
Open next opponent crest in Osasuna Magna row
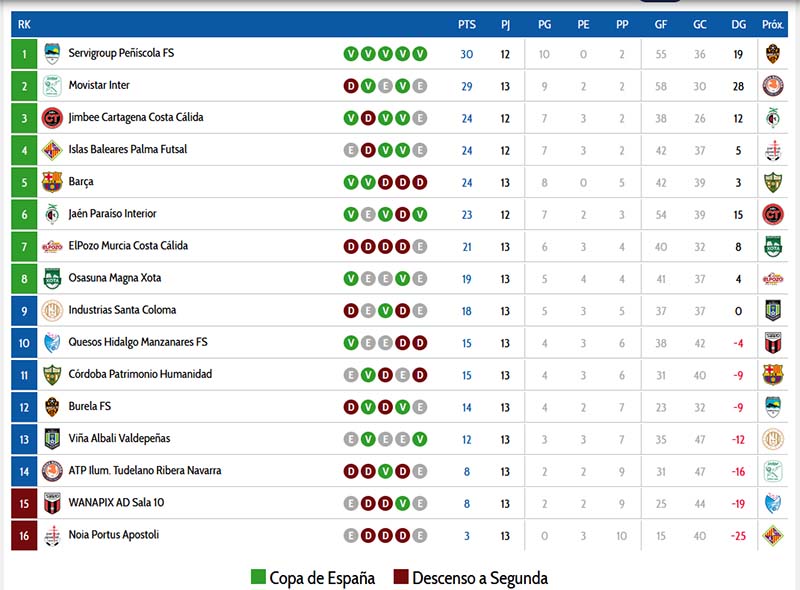pos(773,279)
